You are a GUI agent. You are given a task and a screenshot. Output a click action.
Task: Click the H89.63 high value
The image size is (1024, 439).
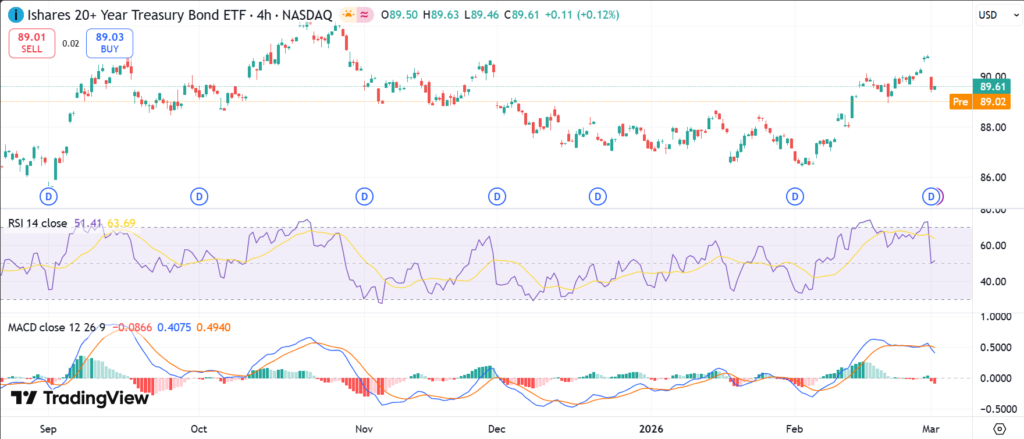(443, 14)
